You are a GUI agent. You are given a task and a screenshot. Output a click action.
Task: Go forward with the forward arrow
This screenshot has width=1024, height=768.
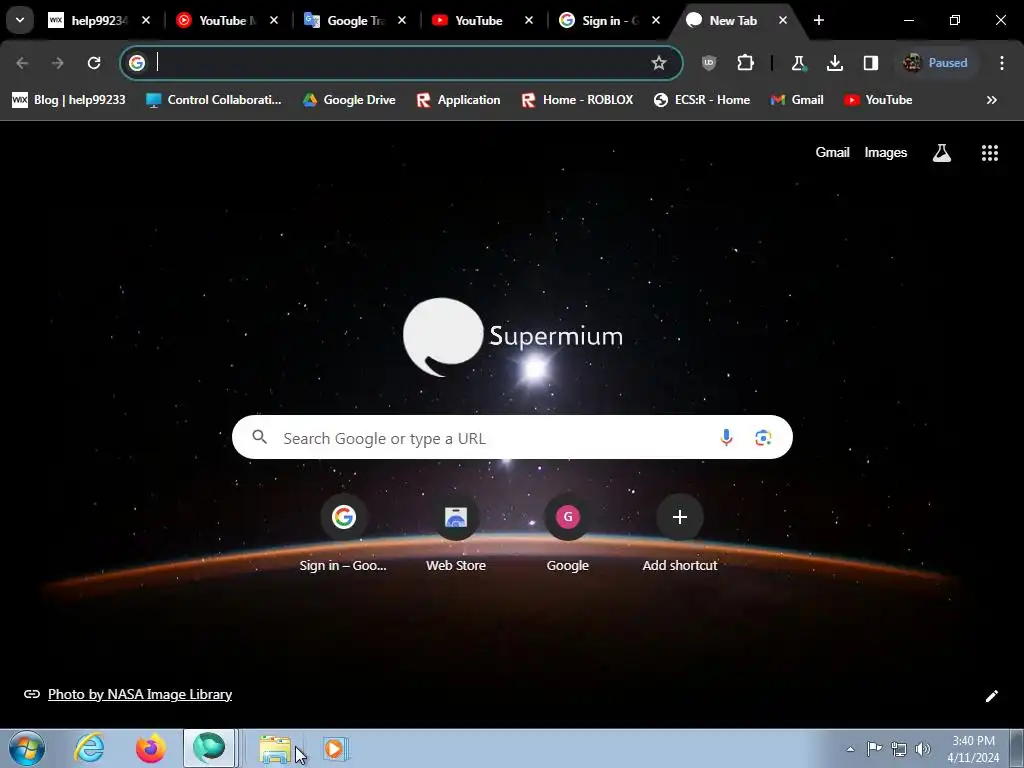coord(57,63)
